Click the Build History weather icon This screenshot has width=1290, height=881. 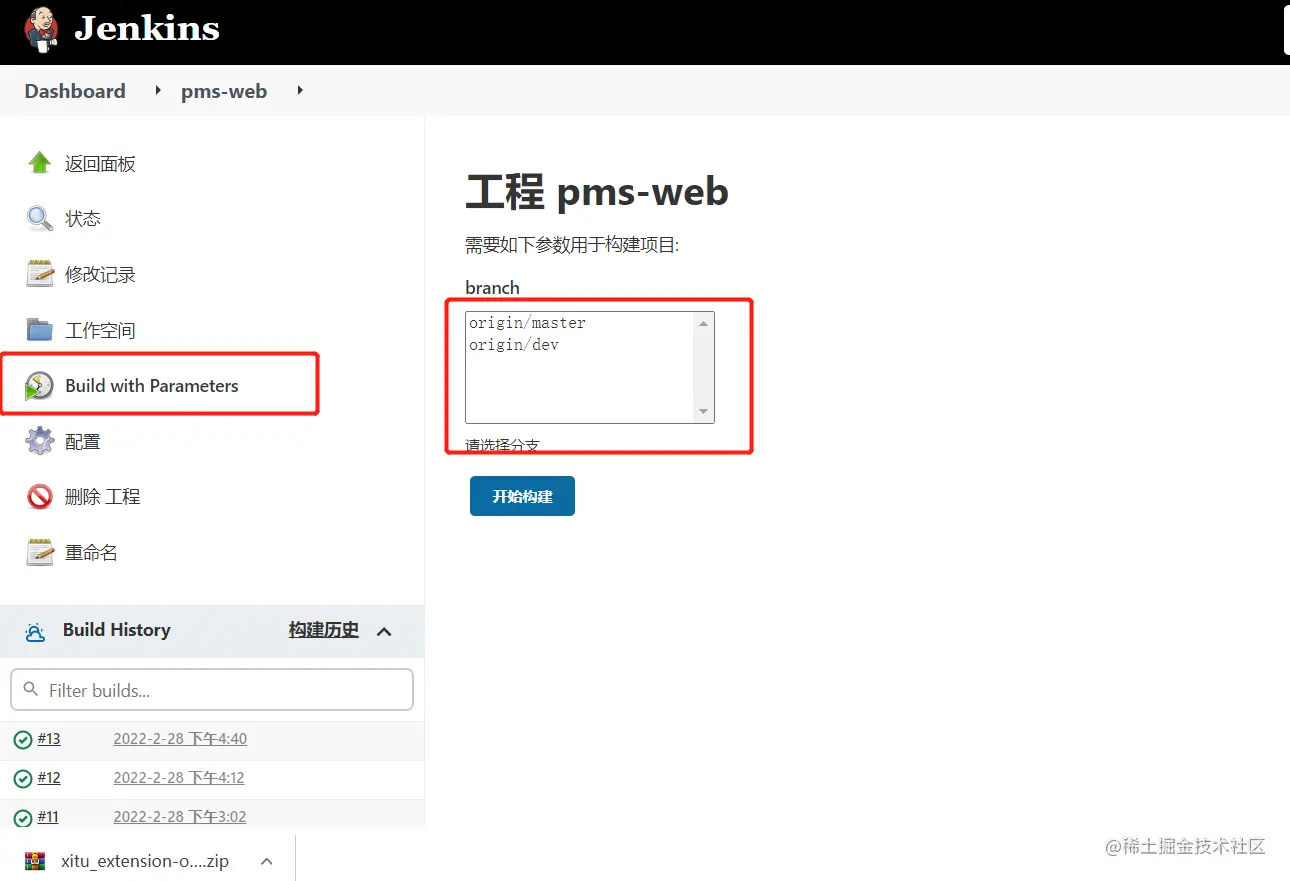[35, 631]
